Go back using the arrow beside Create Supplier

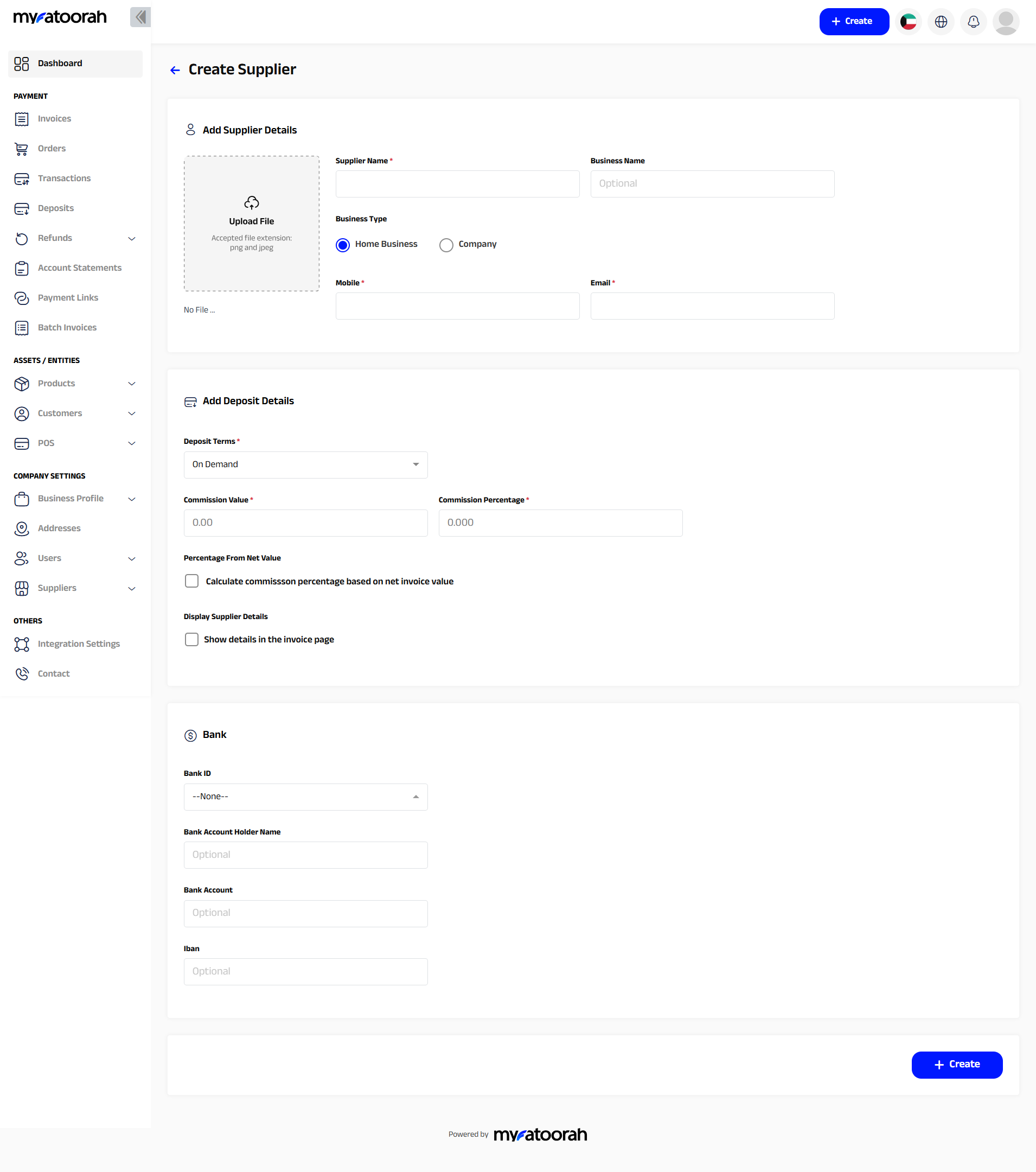pyautogui.click(x=175, y=70)
